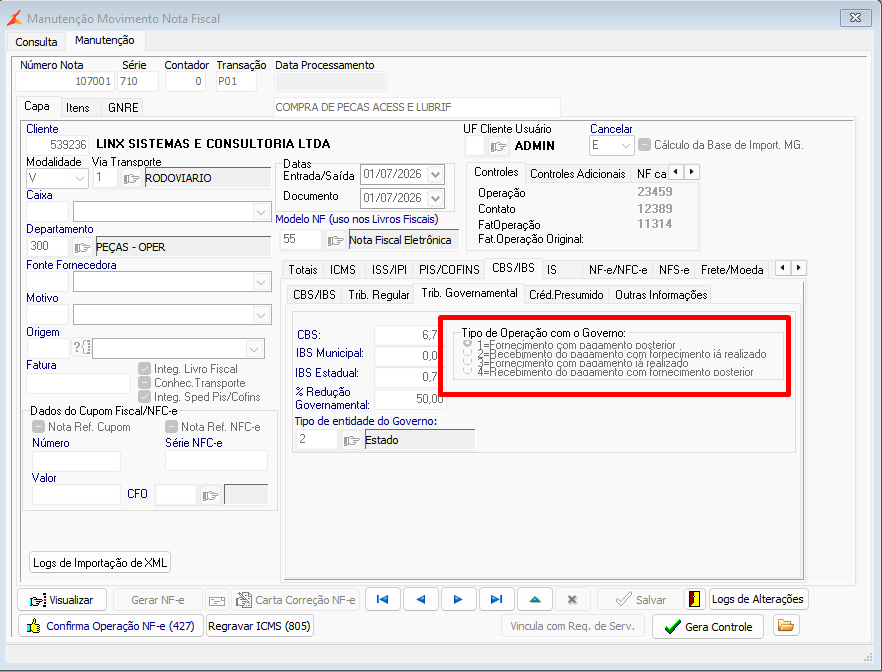Click the Origem help bracket icon
Screen dimensions: 882x672
pyautogui.click(x=82, y=348)
